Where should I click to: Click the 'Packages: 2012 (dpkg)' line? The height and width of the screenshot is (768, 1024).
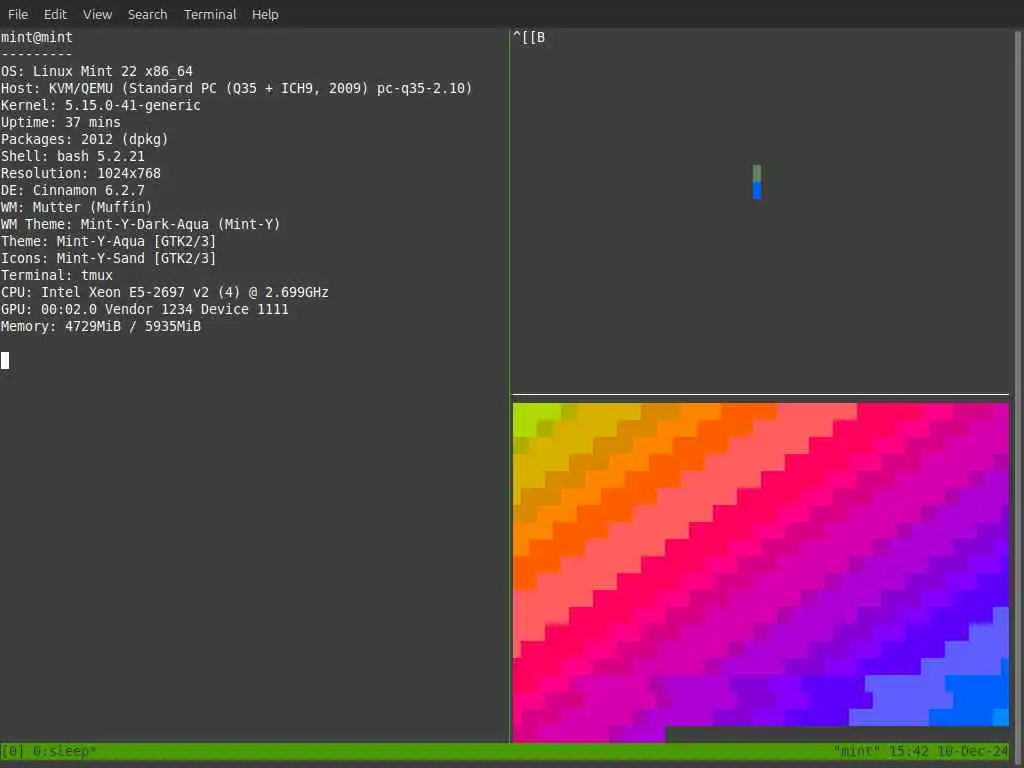(84, 139)
